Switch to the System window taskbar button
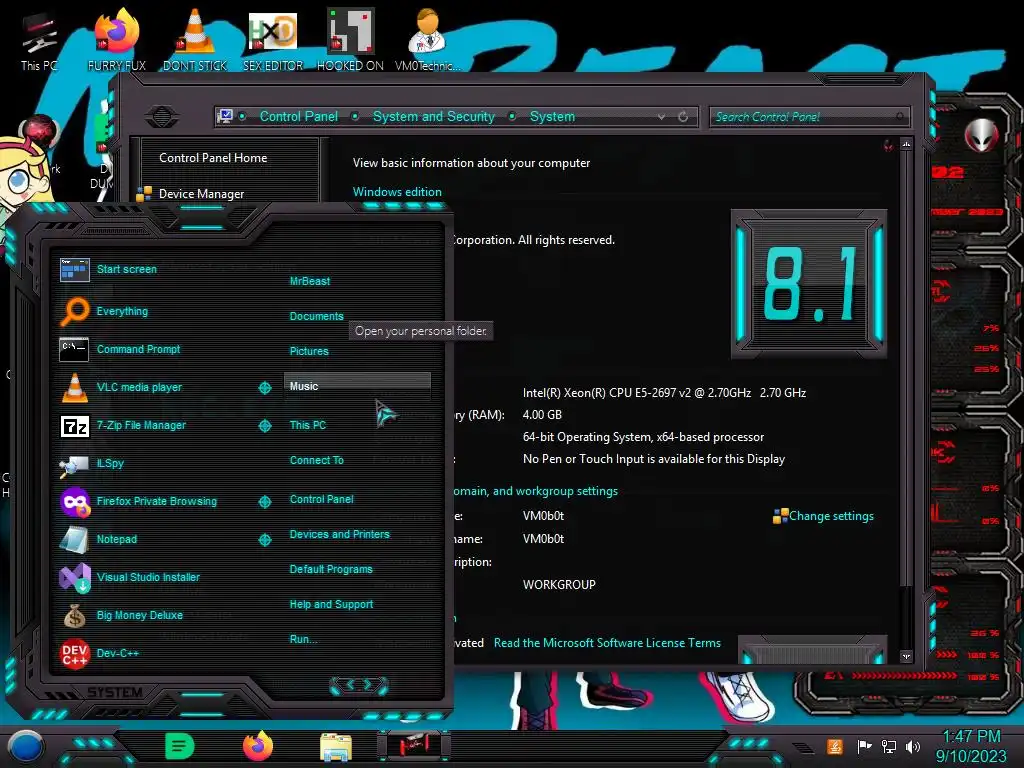 pos(414,746)
